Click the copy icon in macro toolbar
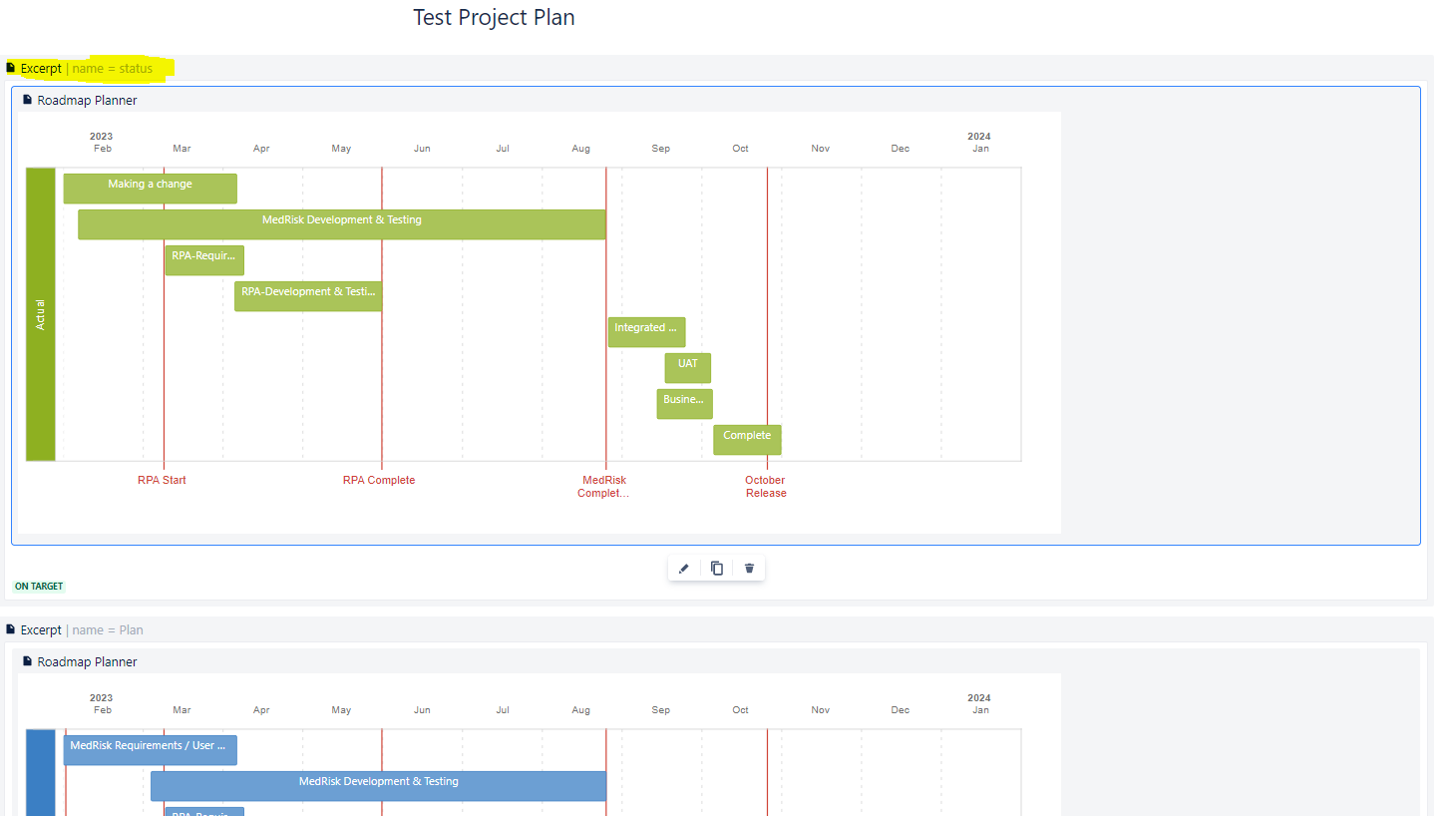 717,569
